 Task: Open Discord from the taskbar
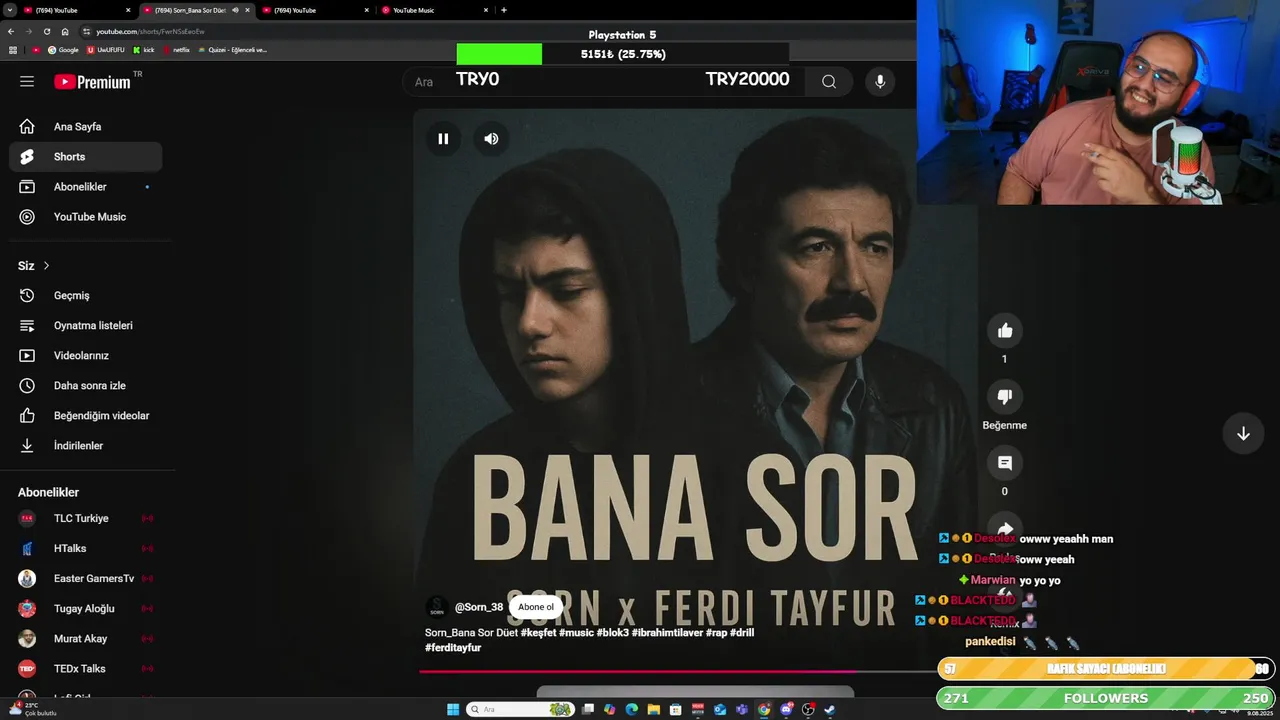pyautogui.click(x=786, y=709)
